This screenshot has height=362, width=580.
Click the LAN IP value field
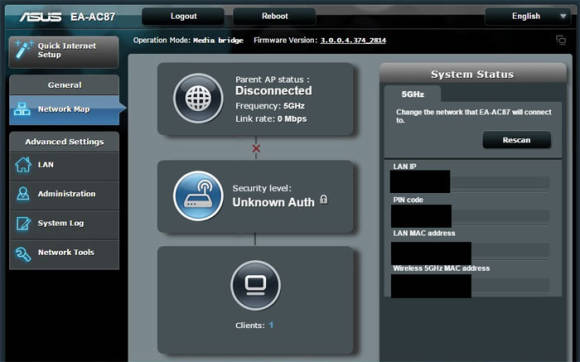(x=470, y=182)
